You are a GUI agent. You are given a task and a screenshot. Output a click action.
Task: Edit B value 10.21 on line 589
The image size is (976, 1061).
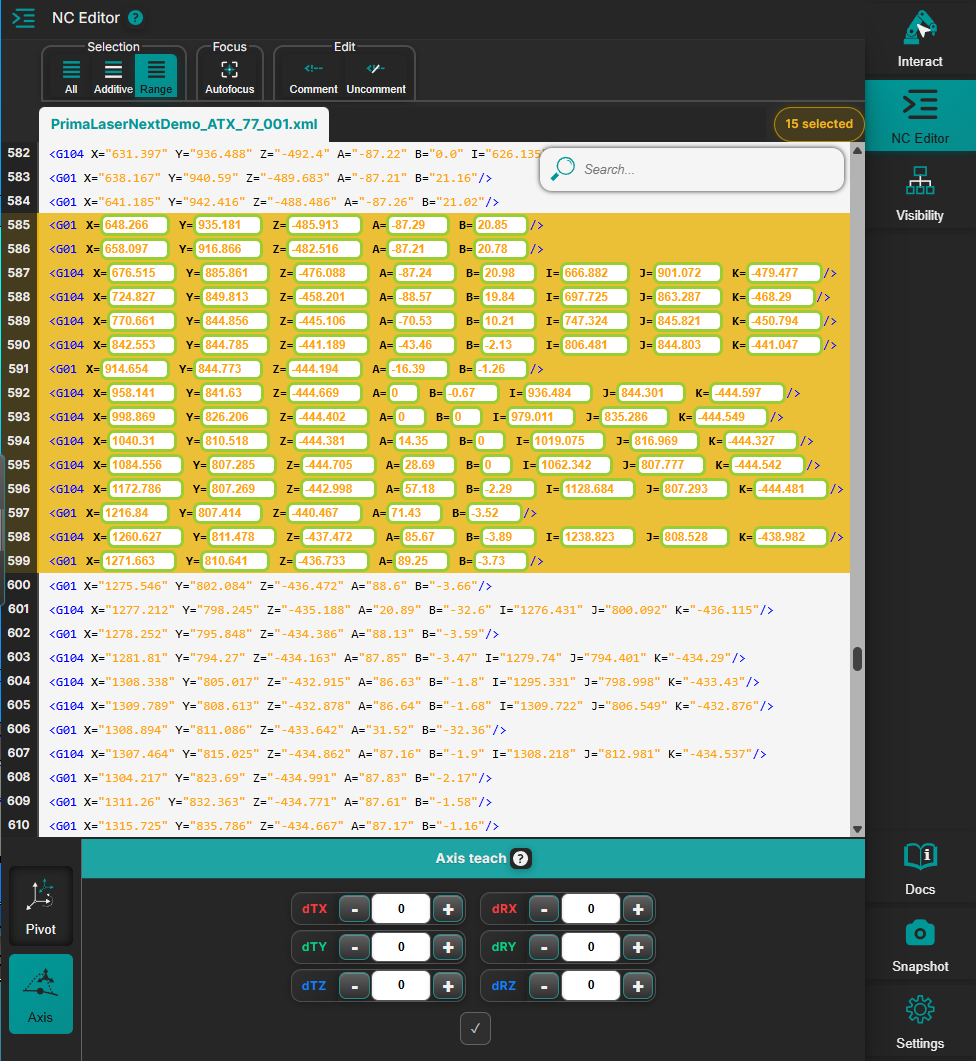click(508, 321)
